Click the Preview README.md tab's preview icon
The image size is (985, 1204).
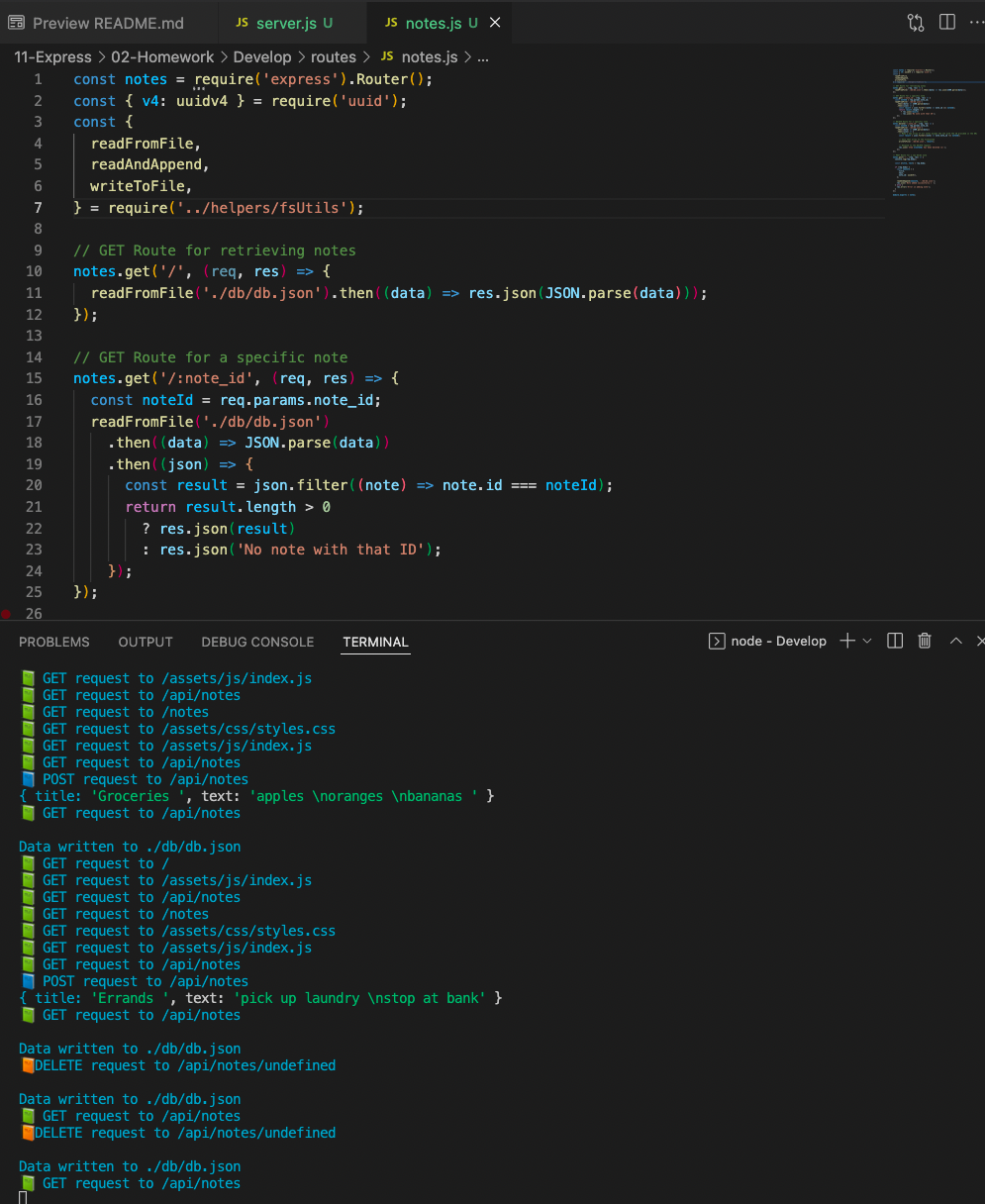16,23
